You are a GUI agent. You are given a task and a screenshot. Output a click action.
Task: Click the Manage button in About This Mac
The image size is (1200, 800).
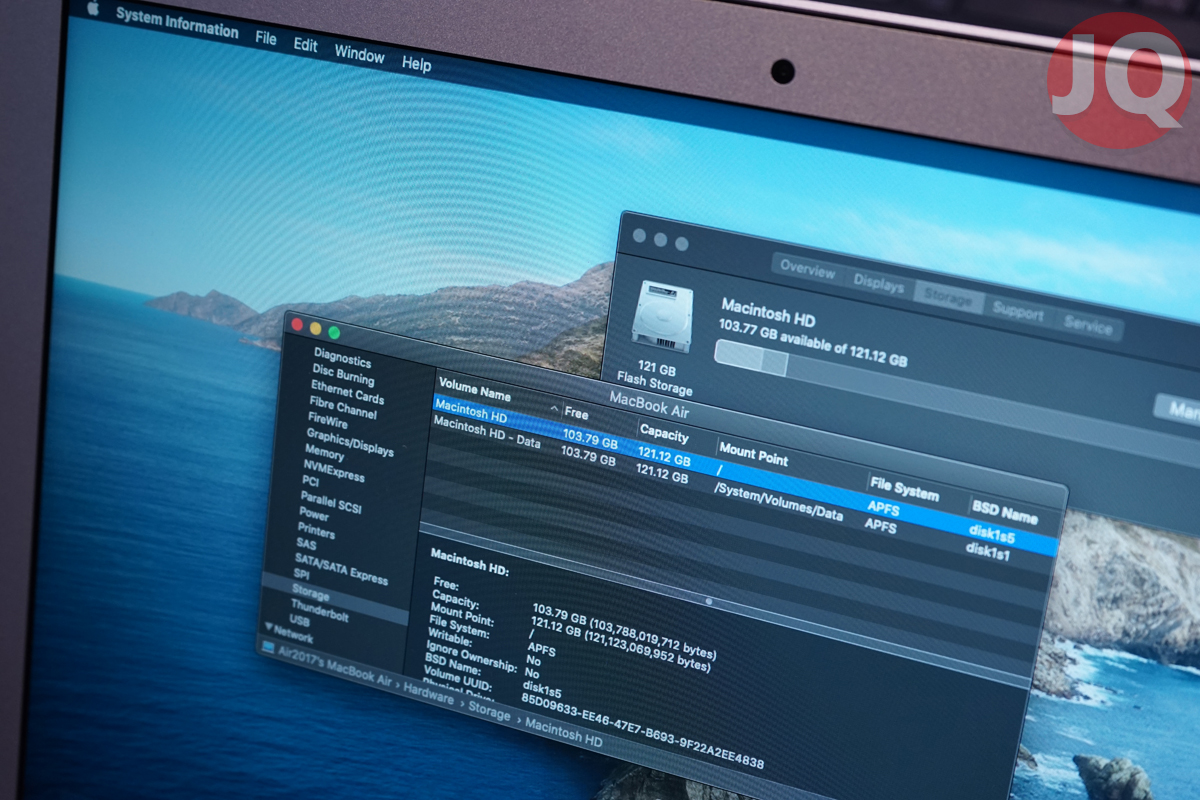tap(1178, 409)
